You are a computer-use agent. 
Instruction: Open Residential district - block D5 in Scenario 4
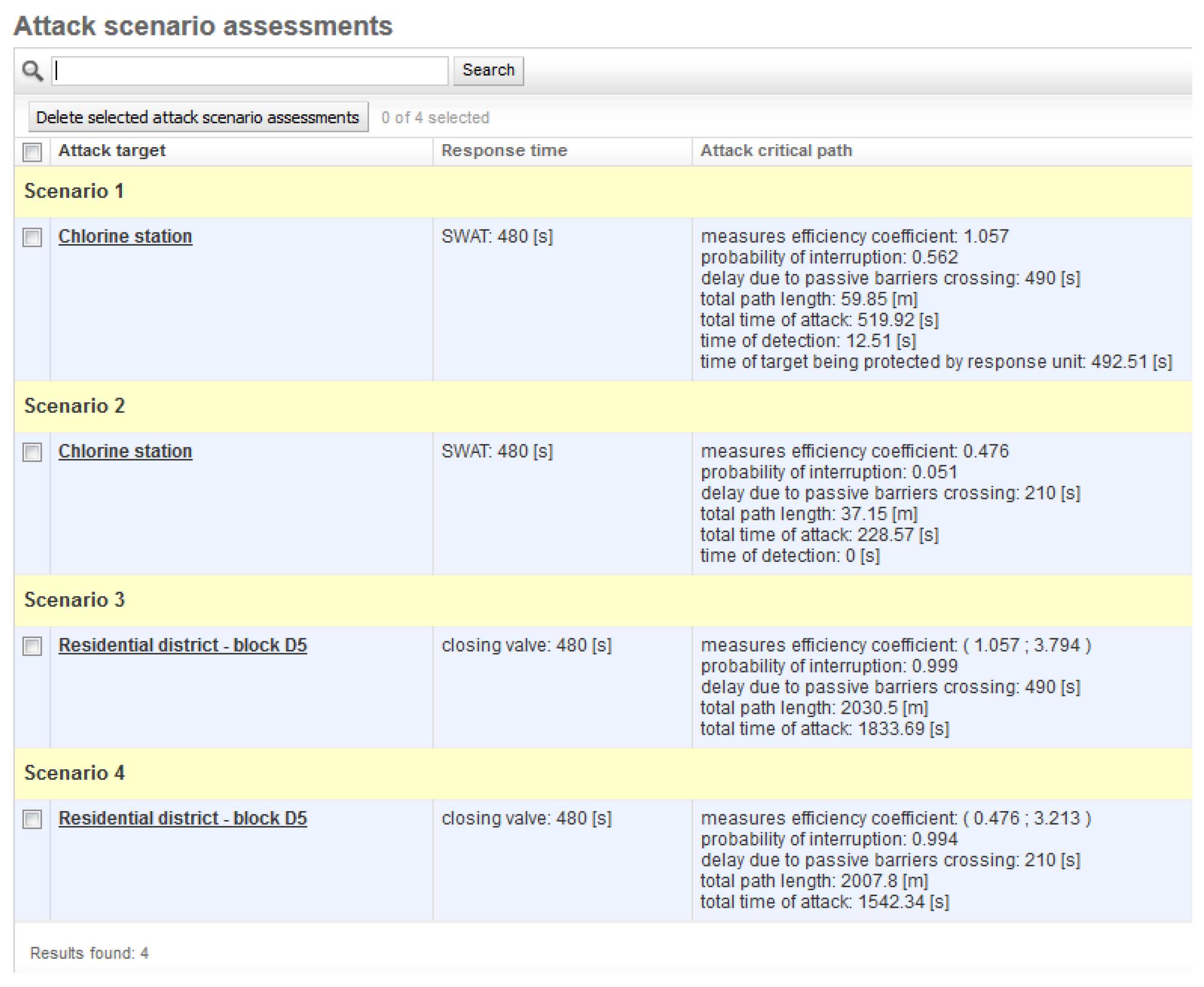(x=183, y=817)
